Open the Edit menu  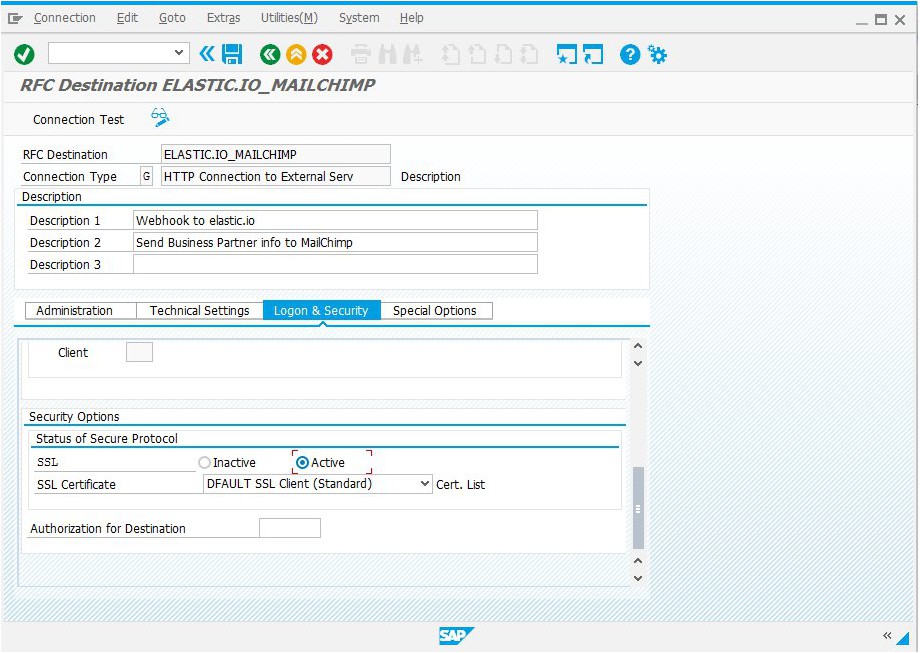pos(127,18)
